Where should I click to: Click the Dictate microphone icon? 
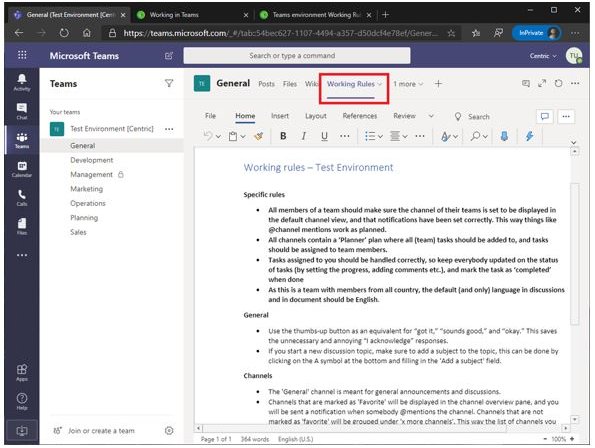coord(504,136)
